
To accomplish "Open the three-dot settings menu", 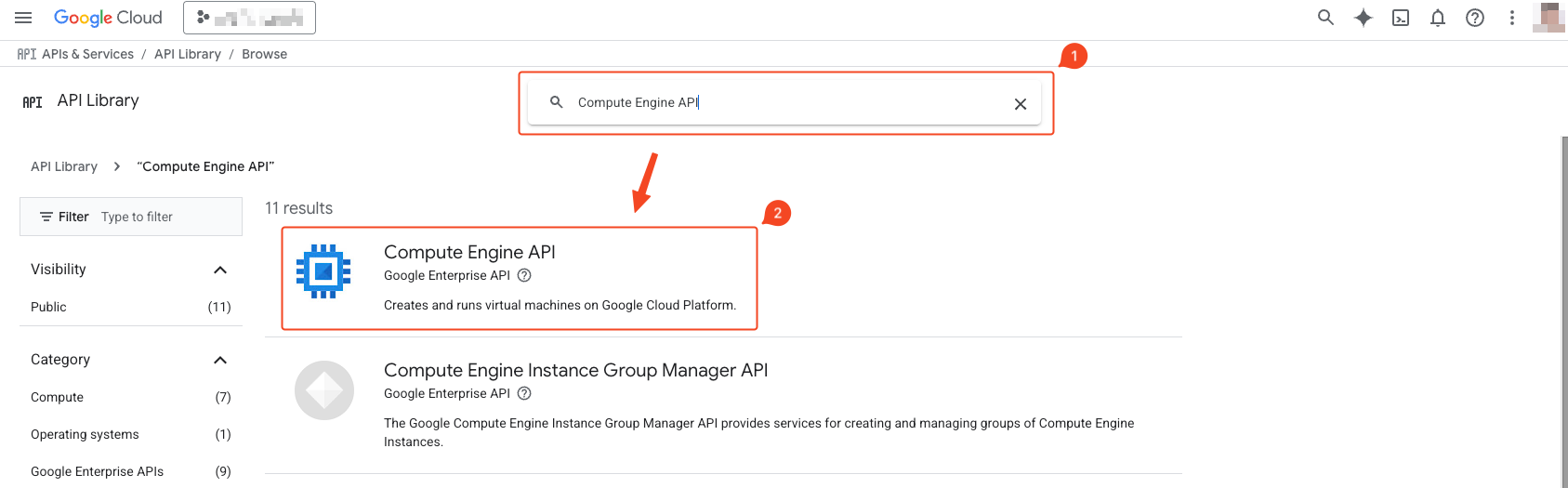I will [1512, 18].
